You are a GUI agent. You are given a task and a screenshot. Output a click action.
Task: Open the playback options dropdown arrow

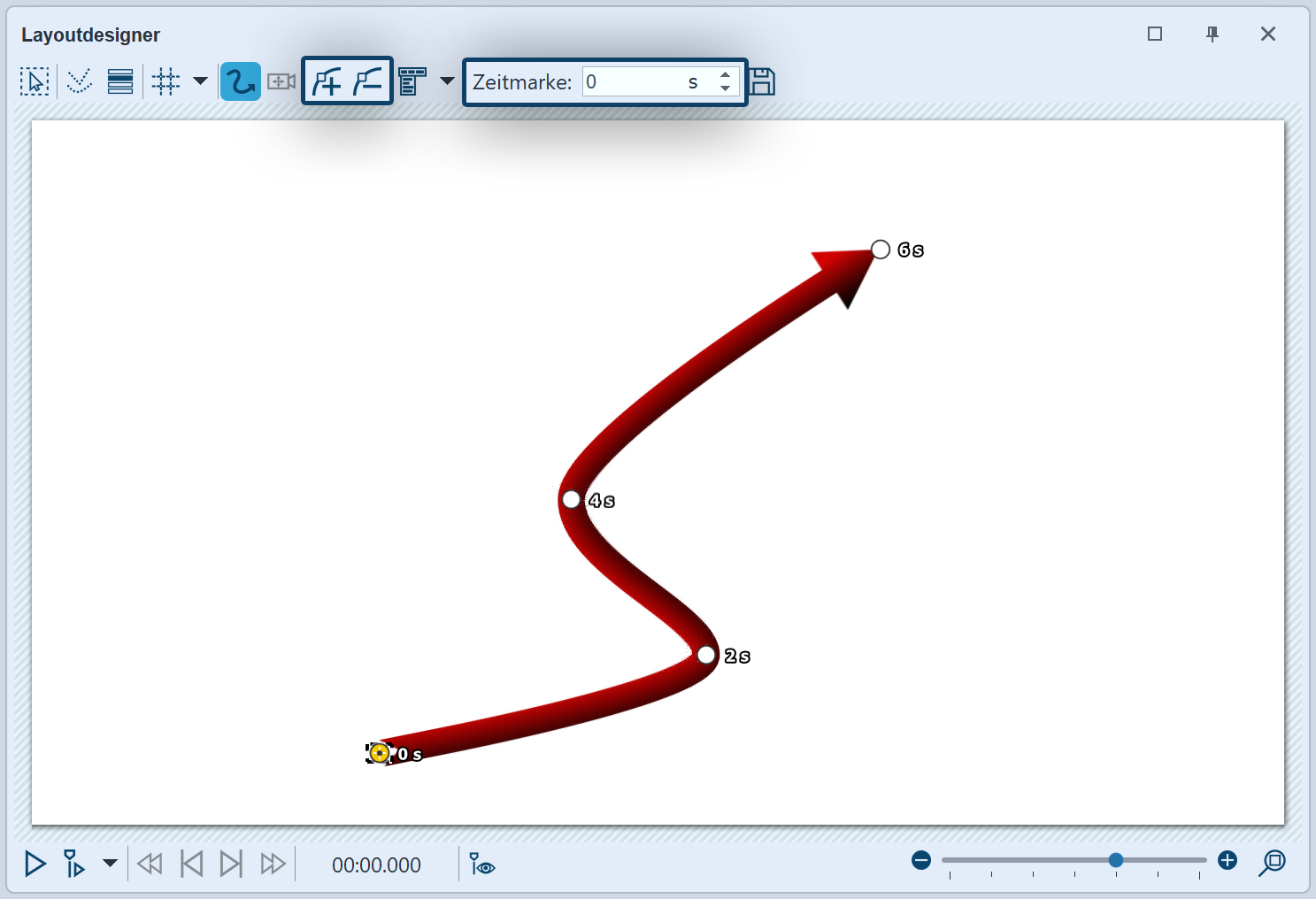pyautogui.click(x=110, y=863)
